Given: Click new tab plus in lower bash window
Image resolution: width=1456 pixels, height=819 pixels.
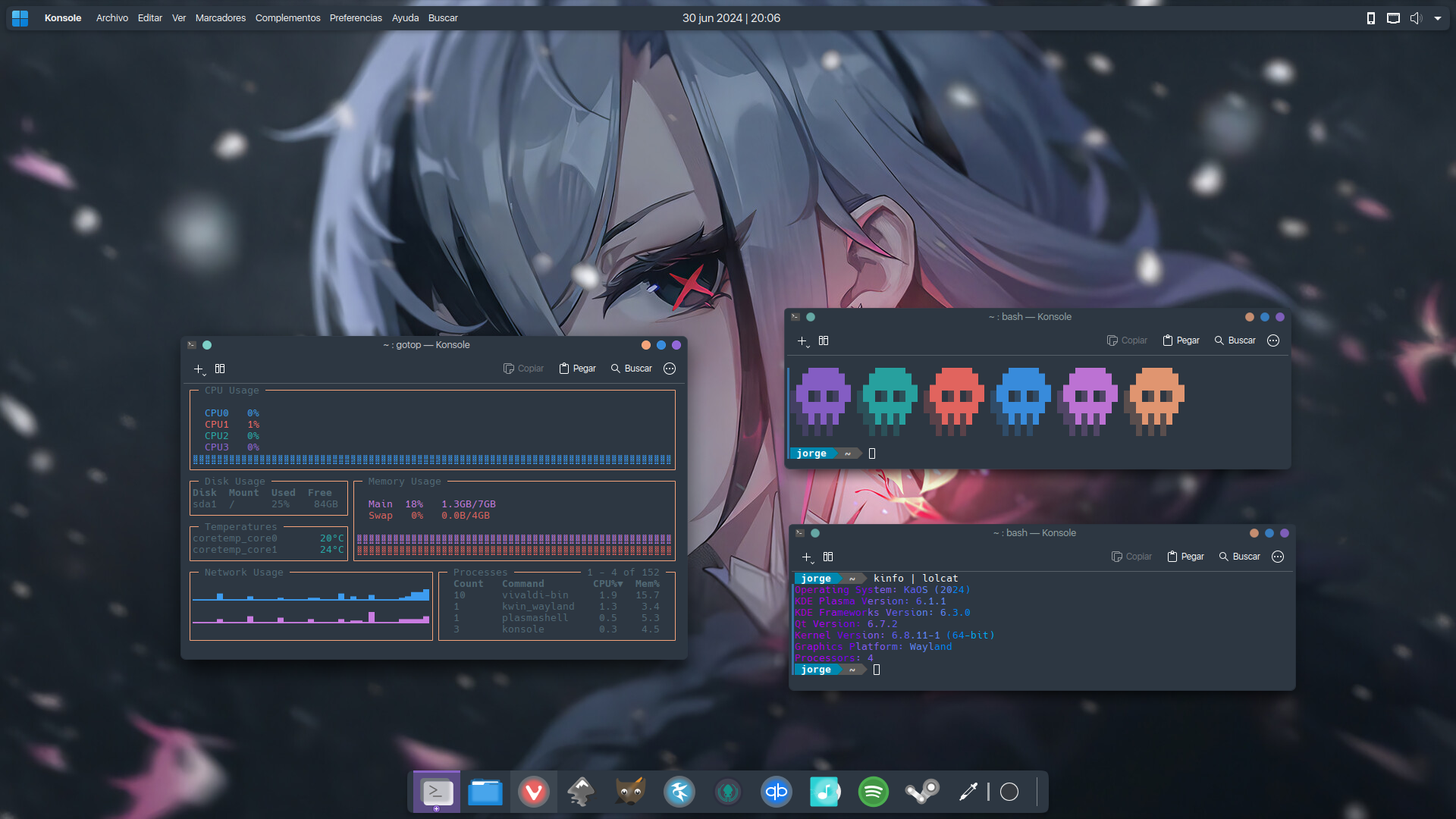Looking at the screenshot, I should click(x=808, y=557).
